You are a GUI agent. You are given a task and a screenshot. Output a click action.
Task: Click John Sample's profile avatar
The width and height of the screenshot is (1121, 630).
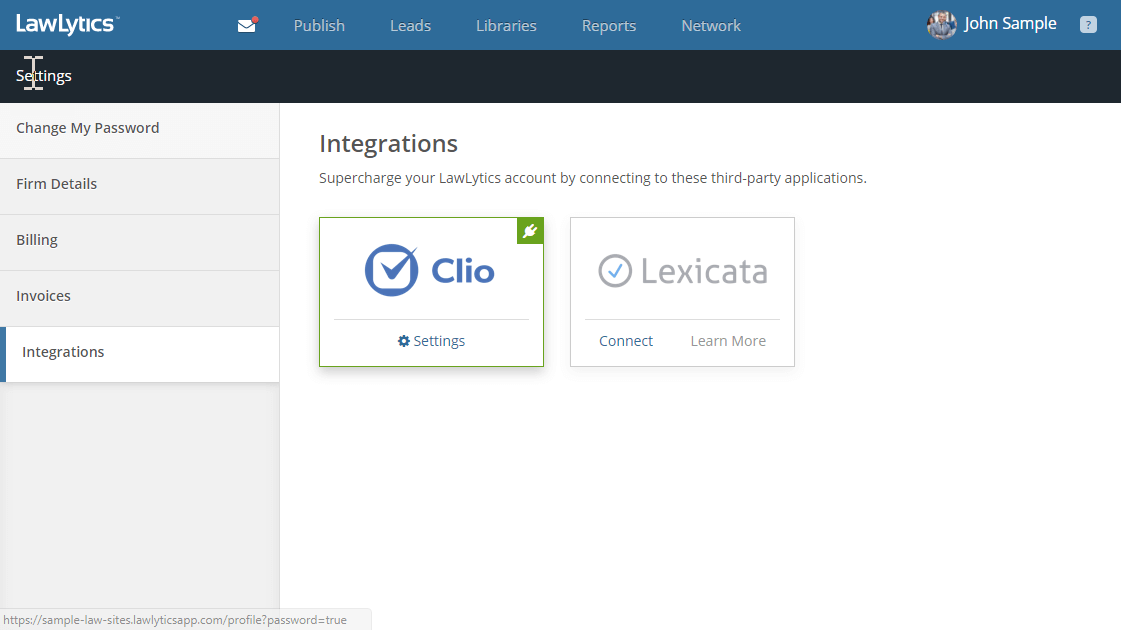(941, 25)
